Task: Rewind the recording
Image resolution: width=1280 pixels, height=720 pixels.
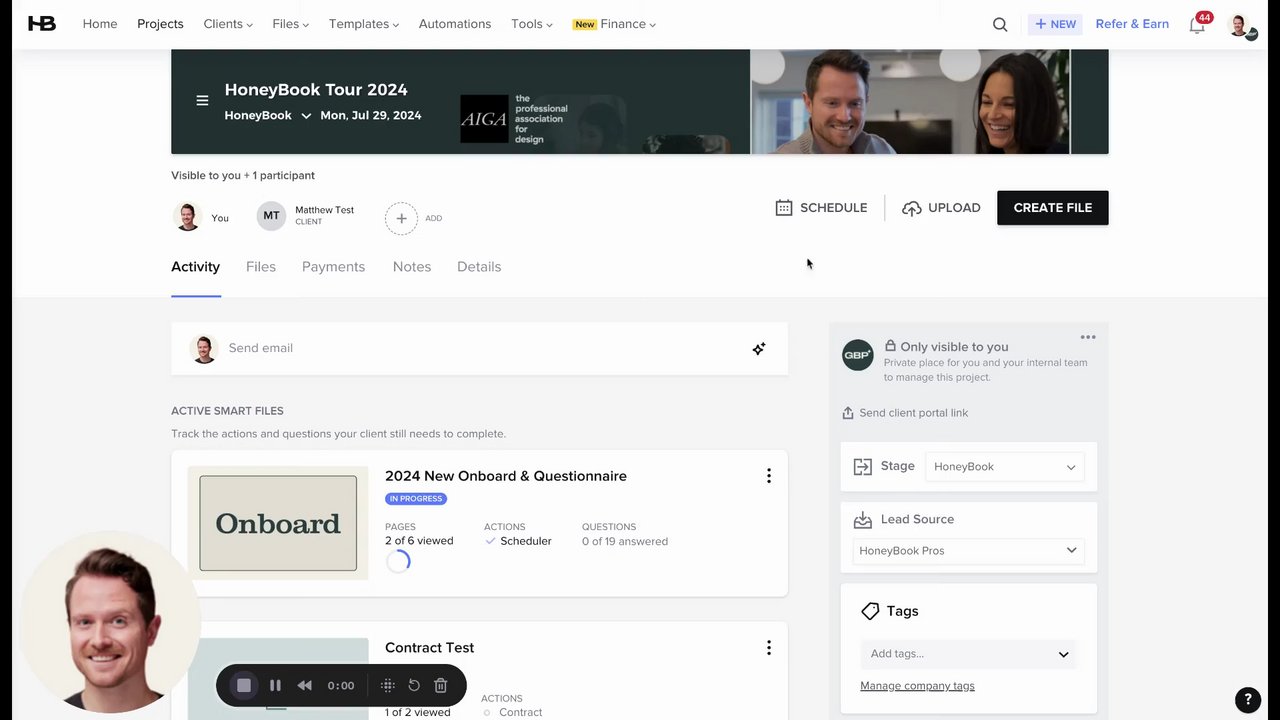Action: (305, 685)
